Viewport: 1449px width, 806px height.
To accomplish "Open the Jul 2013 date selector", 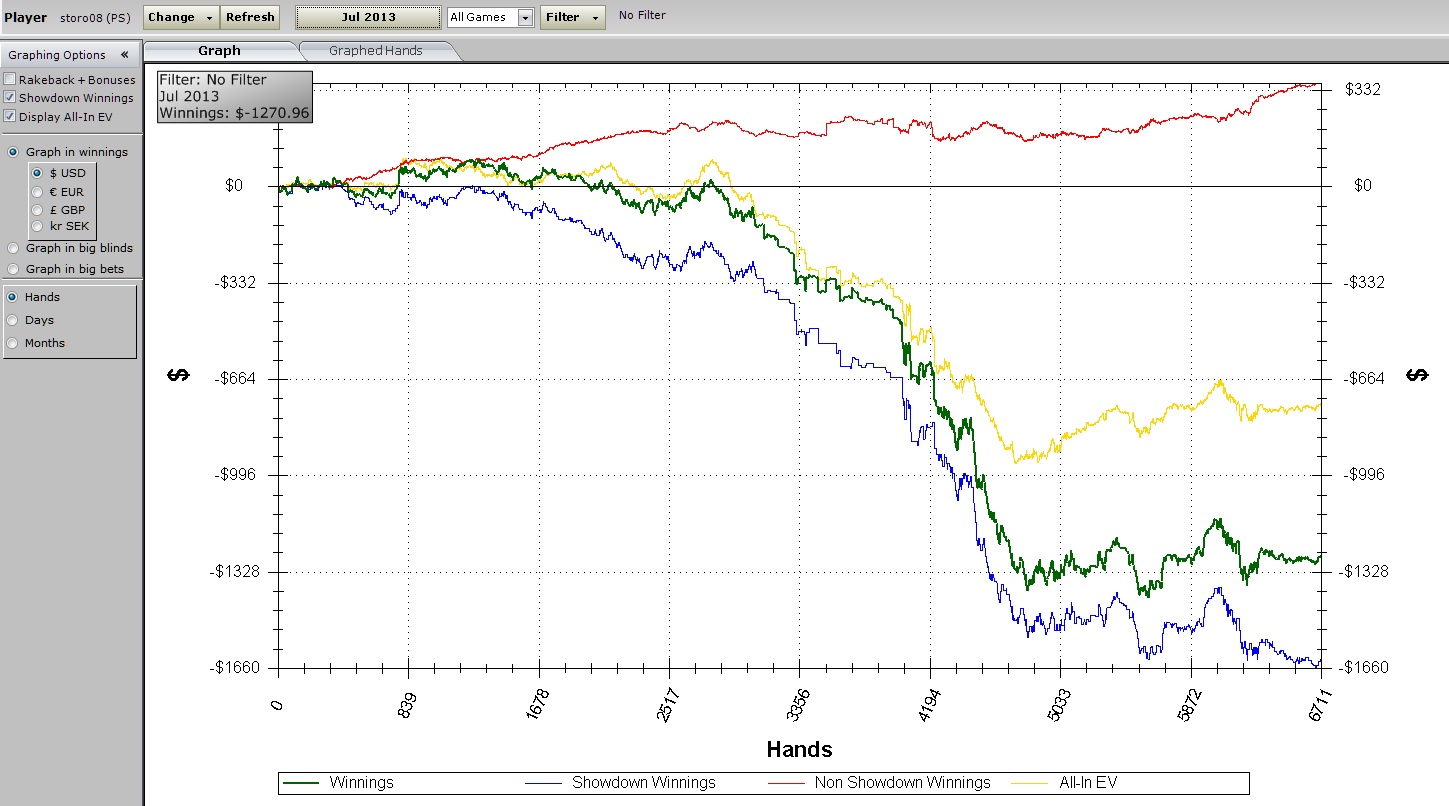I will pyautogui.click(x=368, y=17).
